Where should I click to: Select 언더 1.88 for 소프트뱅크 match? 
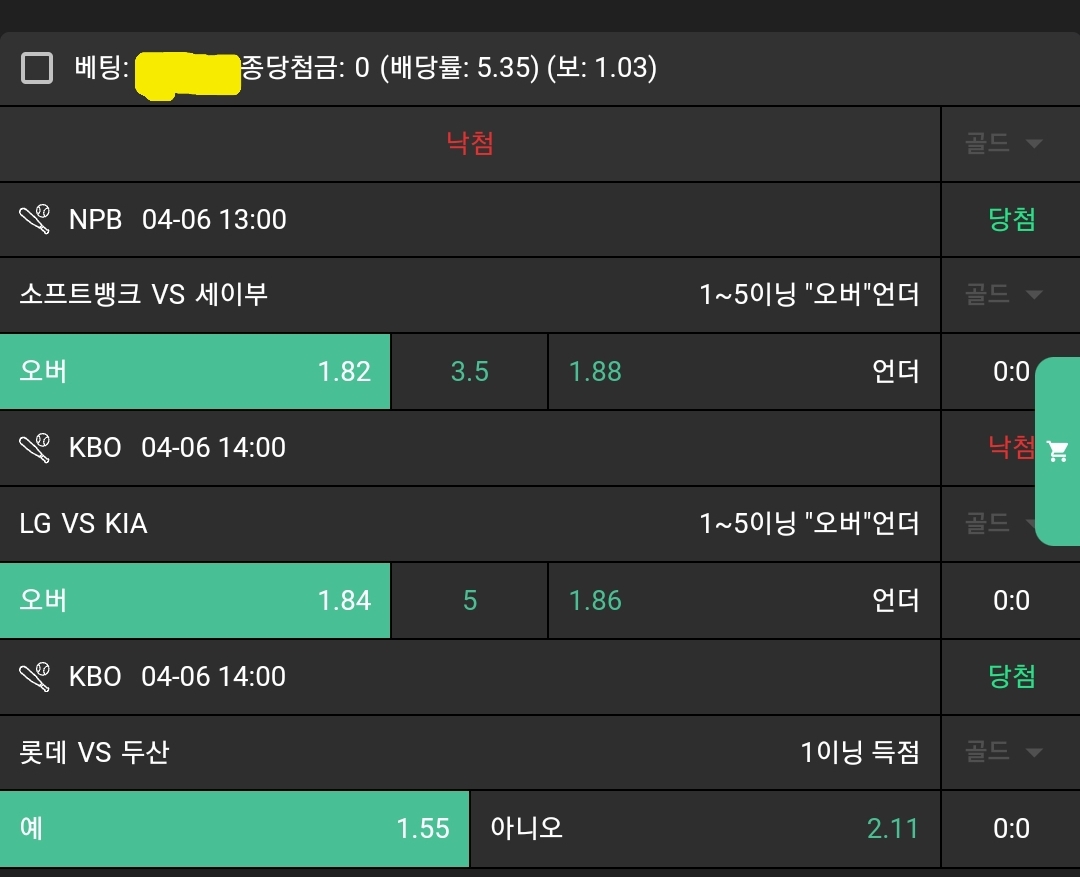click(744, 371)
